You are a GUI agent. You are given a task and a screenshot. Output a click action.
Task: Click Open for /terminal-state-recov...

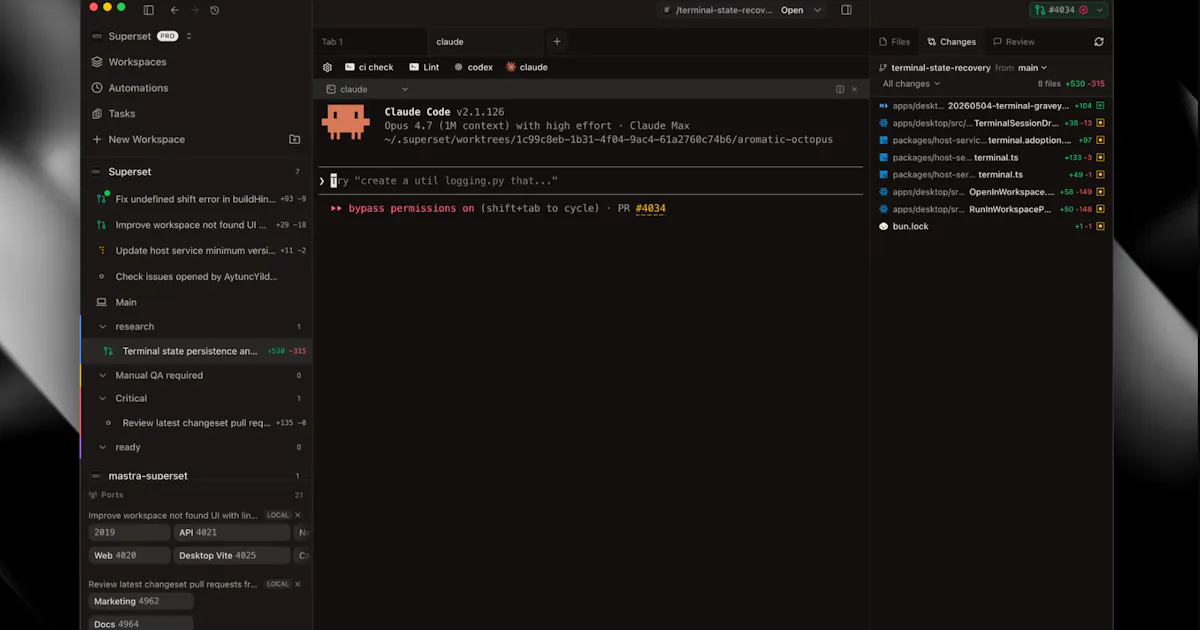pos(792,10)
